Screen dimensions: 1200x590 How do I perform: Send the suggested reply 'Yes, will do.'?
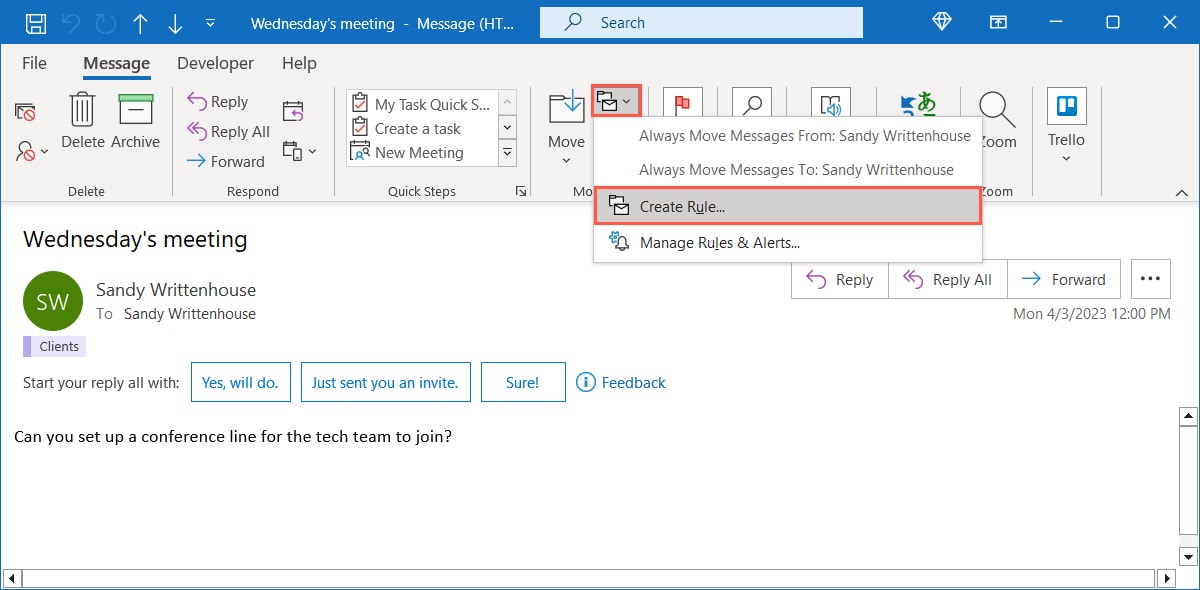tap(240, 382)
